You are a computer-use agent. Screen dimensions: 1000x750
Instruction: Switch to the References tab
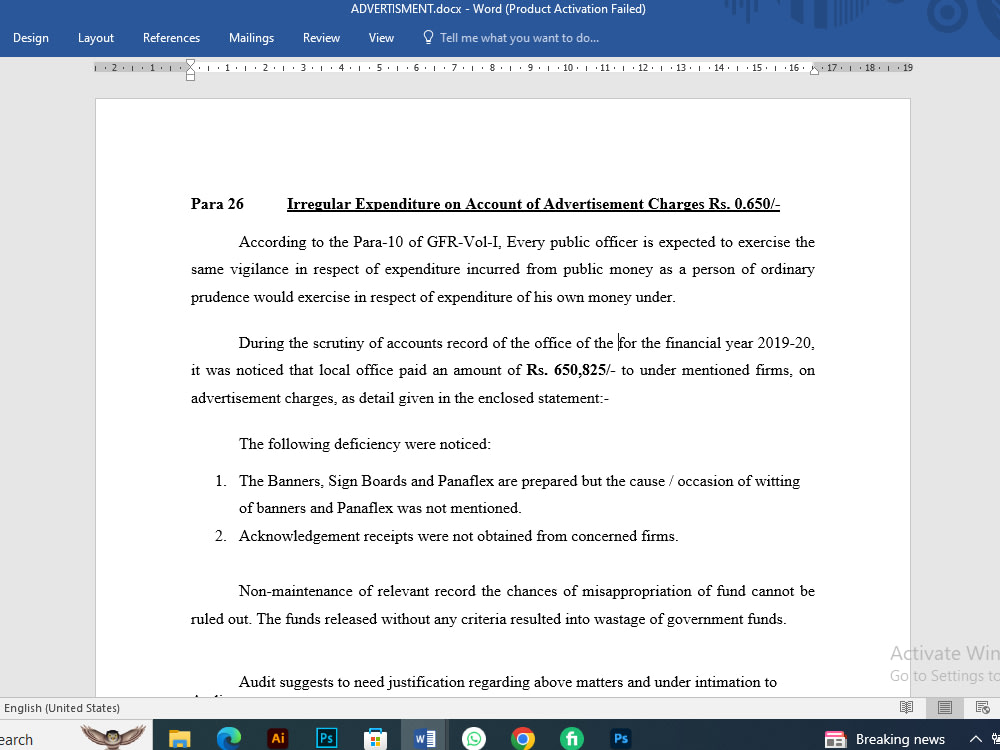(171, 38)
